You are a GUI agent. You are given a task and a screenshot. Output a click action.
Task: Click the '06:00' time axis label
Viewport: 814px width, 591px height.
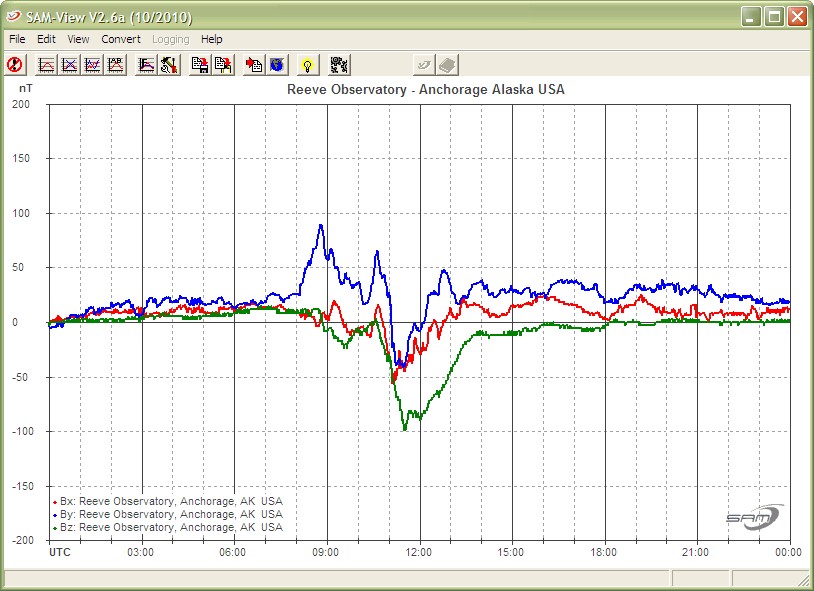point(233,552)
